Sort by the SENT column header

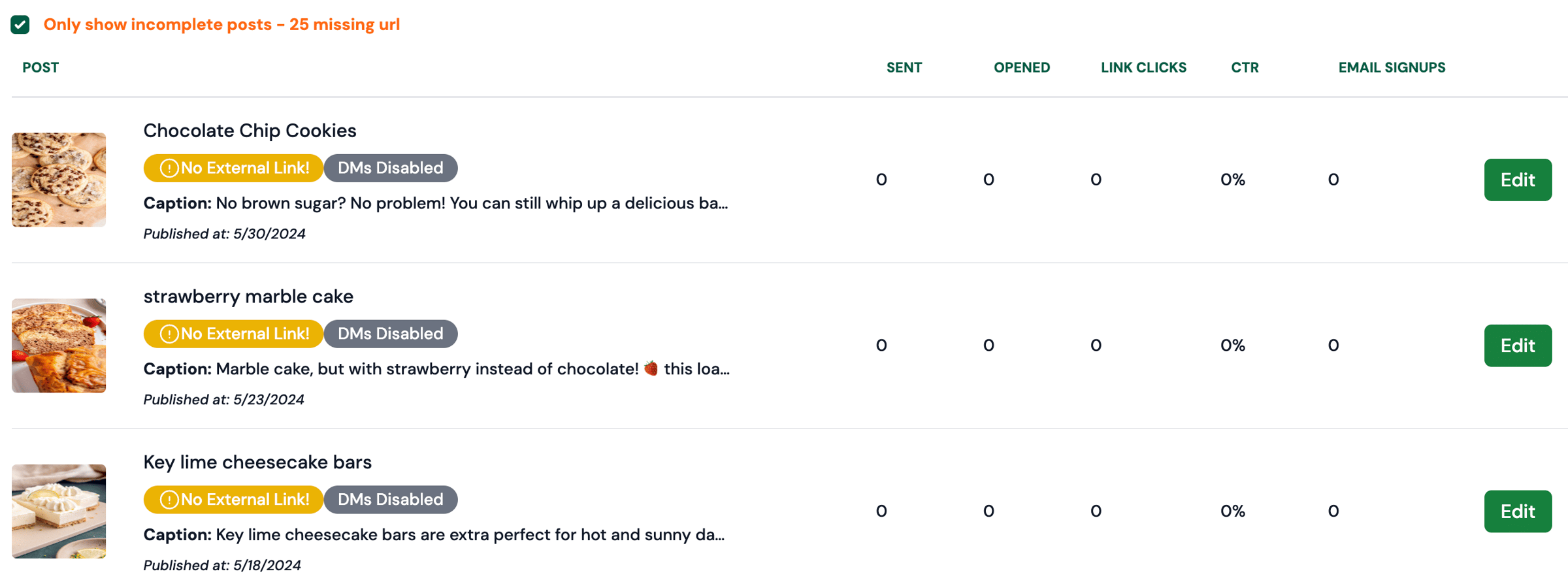[x=904, y=68]
